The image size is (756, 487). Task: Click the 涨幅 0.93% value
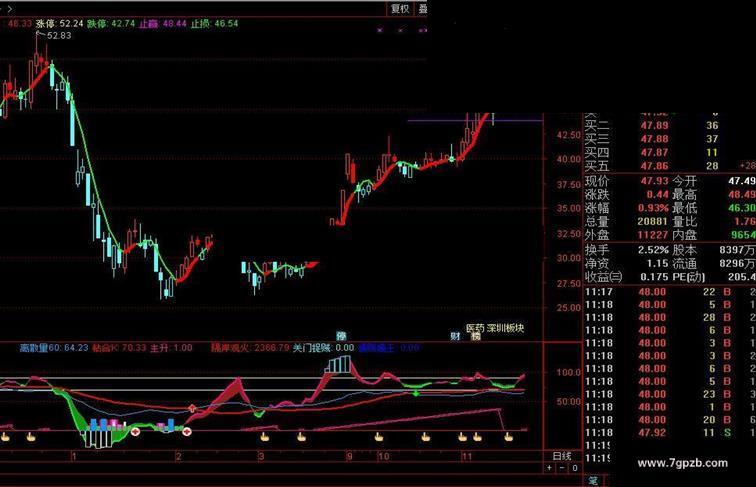653,208
